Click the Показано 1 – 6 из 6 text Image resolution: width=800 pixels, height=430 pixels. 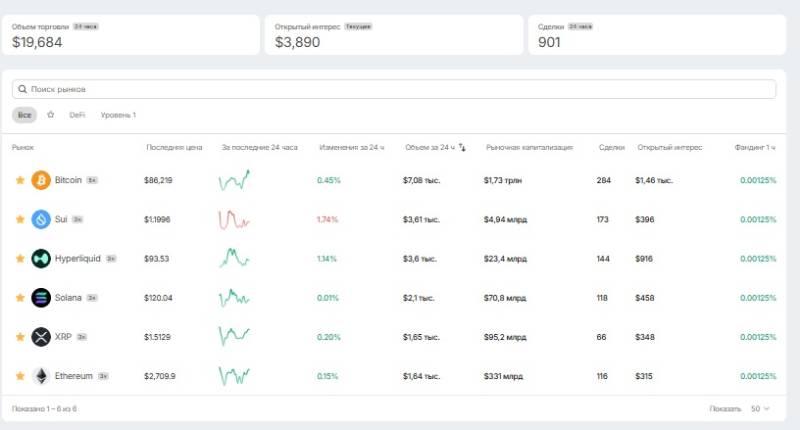[44, 409]
